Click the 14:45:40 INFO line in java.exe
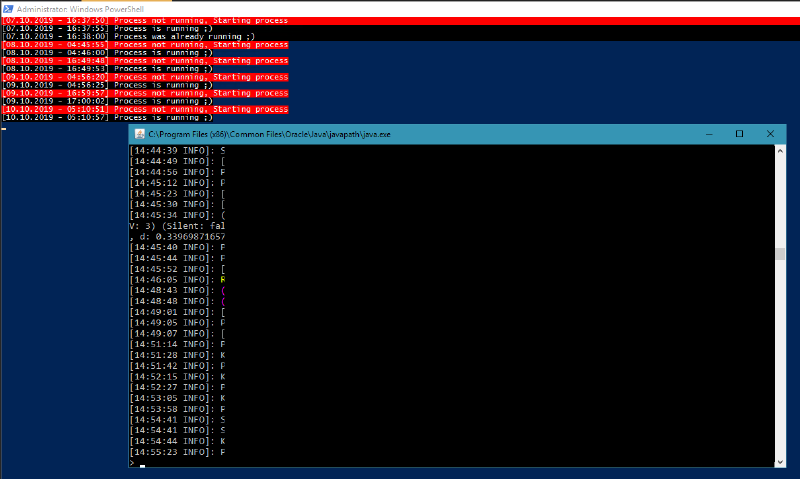Viewport: 800px width, 479px height. click(x=177, y=247)
